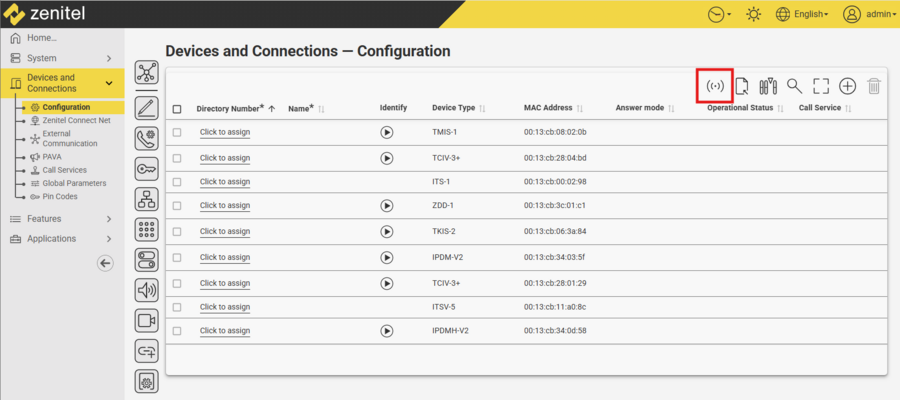Open the PAVA menu item

[x=52, y=157]
